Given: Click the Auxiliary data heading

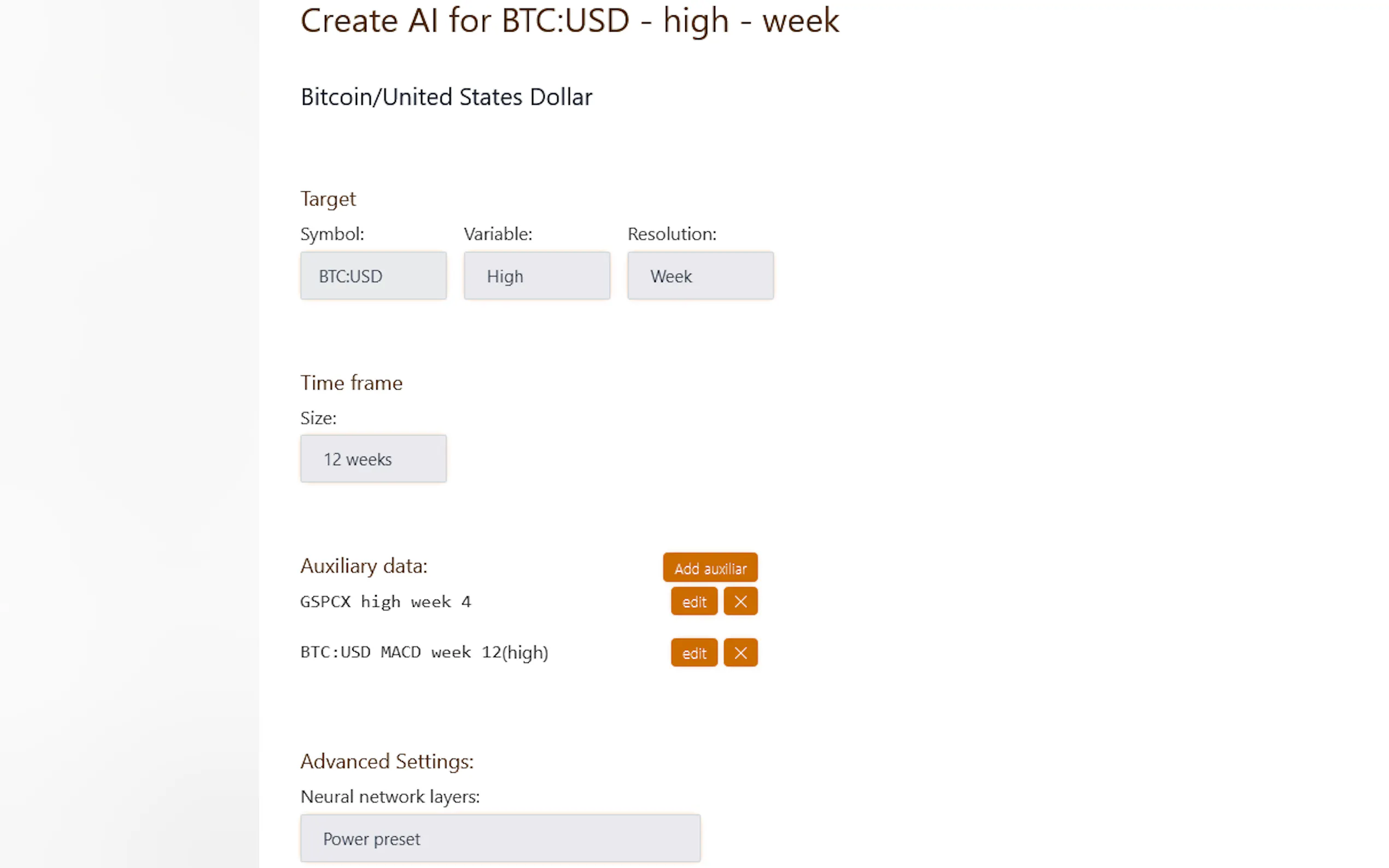Looking at the screenshot, I should pos(364,566).
